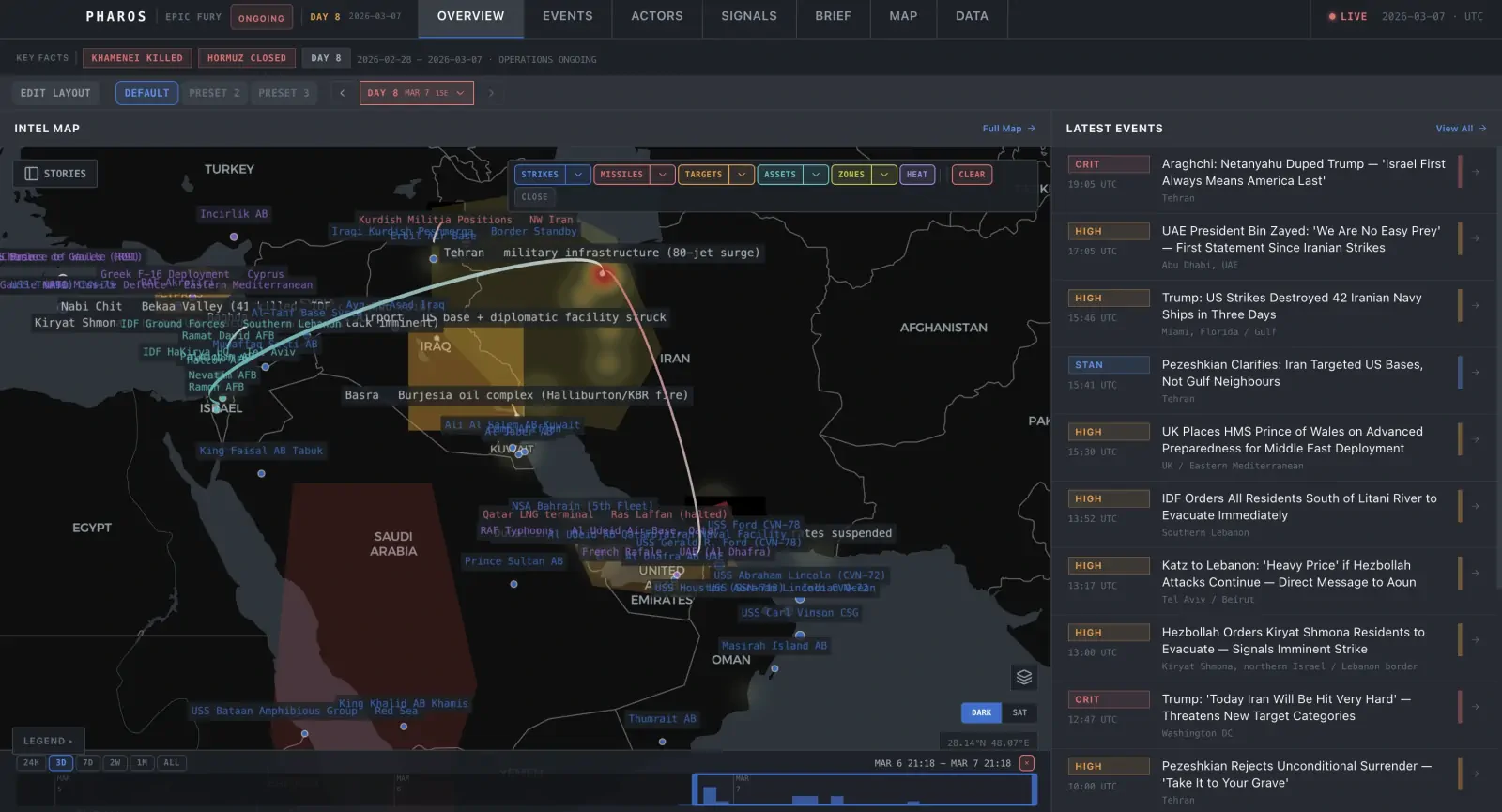This screenshot has height=812, width=1502.
Task: Expand the MISSILES filter dropdown
Action: click(x=662, y=175)
